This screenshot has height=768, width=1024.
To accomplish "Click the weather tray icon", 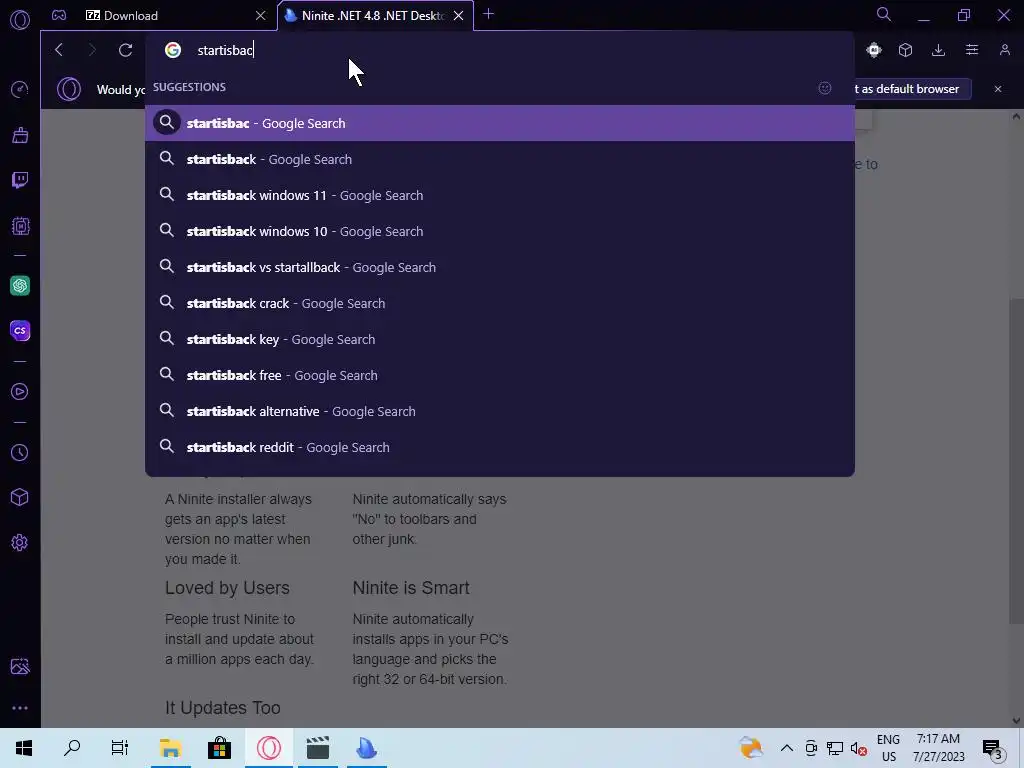I will [751, 748].
